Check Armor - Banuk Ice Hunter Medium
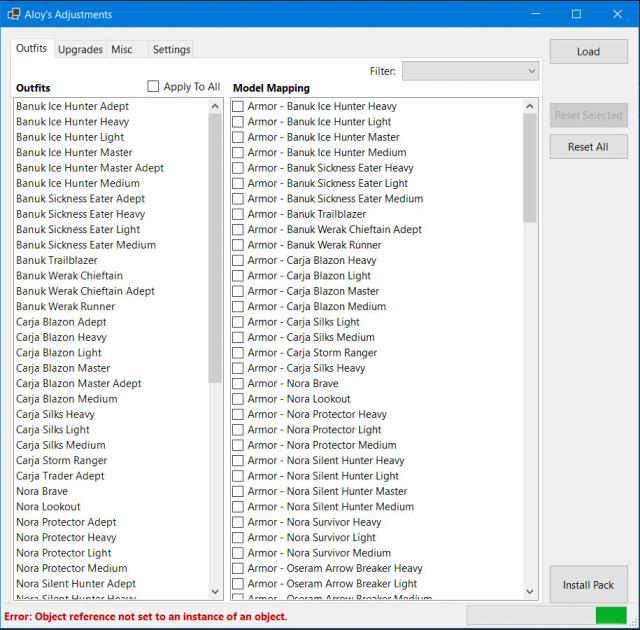Screen dimensions: 640x630 click(238, 153)
